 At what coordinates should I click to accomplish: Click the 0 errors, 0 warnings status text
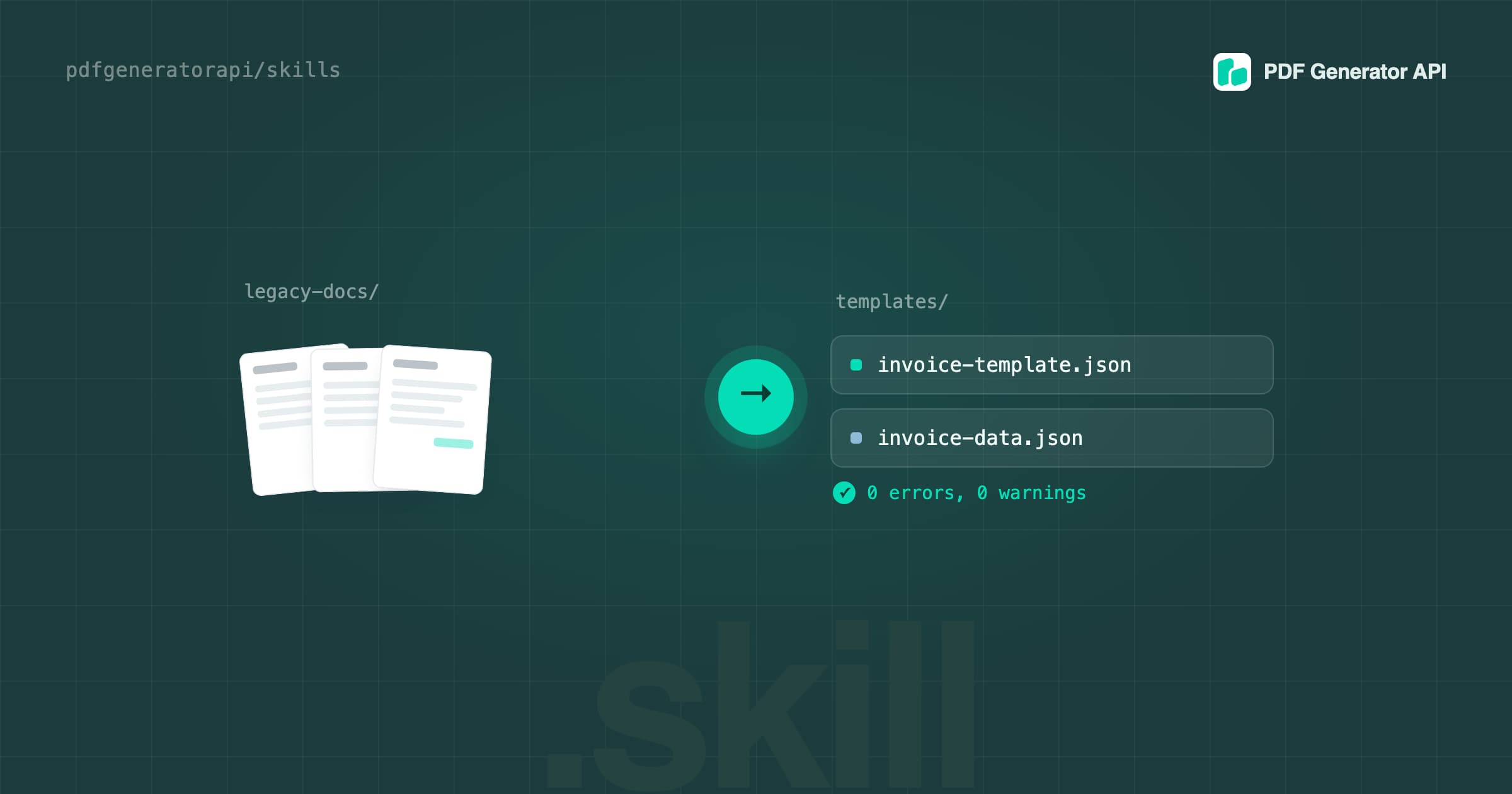976,493
